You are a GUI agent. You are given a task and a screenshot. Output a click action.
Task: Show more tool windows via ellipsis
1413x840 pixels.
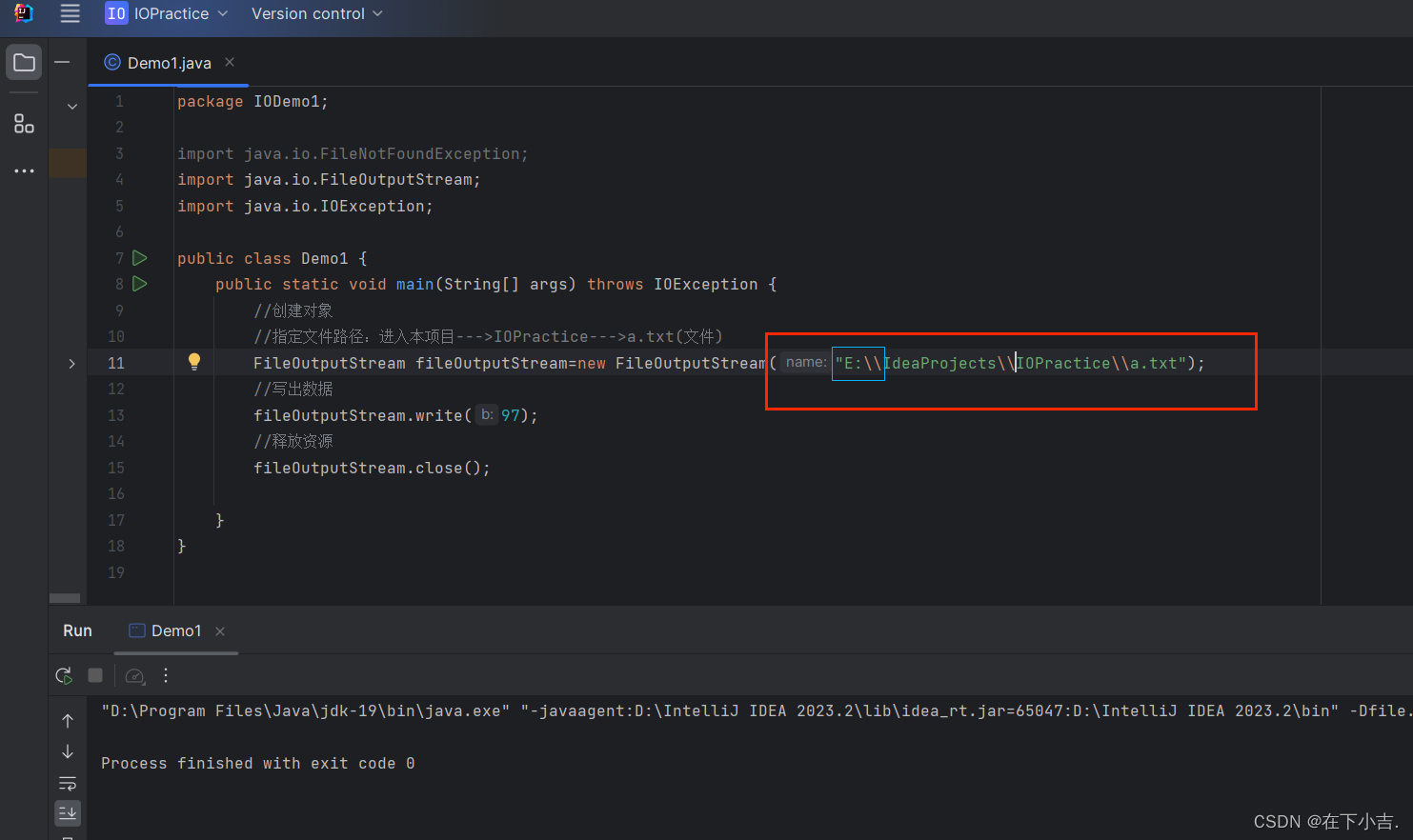pyautogui.click(x=24, y=170)
